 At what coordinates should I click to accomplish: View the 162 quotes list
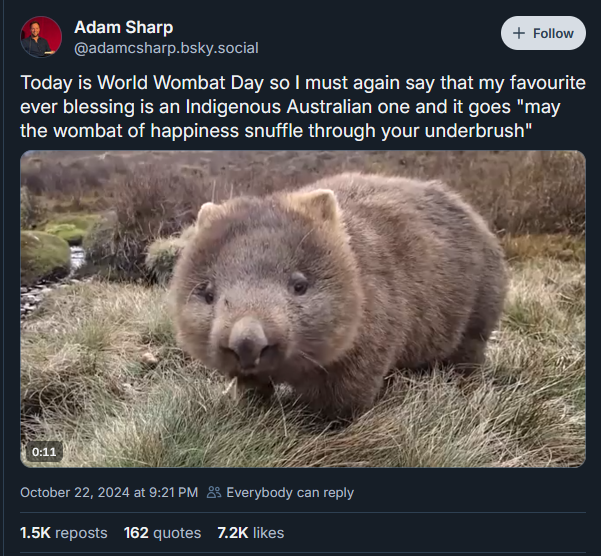[x=162, y=533]
